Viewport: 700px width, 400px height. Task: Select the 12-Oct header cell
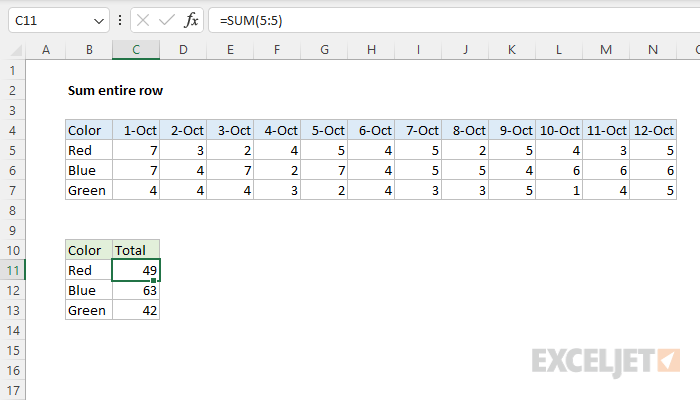click(654, 130)
